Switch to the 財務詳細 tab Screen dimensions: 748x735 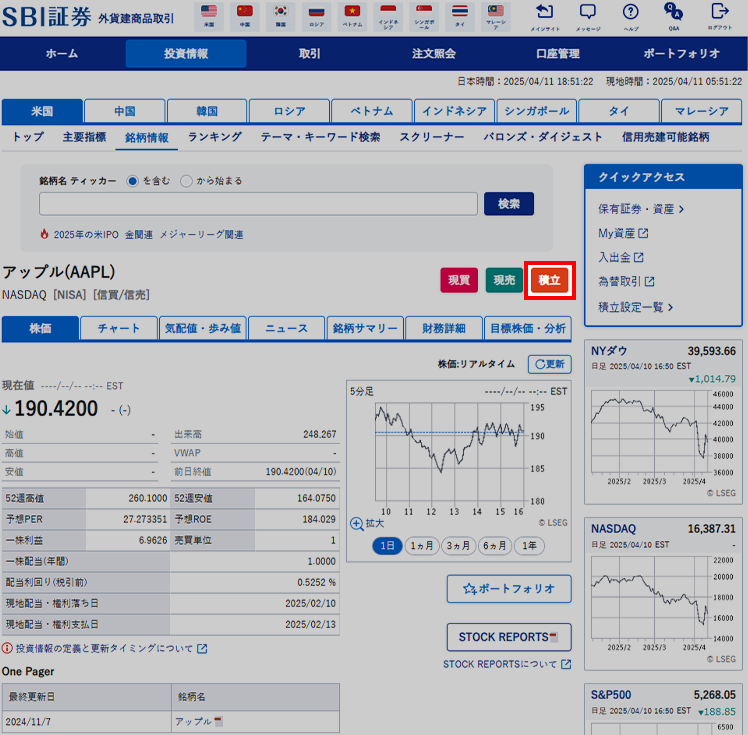[x=444, y=328]
